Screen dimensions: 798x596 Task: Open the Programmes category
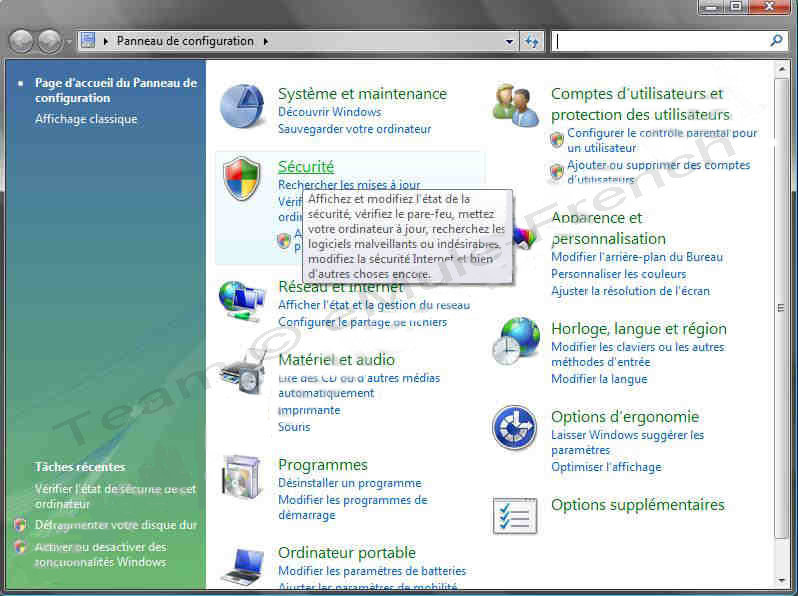[x=323, y=465]
